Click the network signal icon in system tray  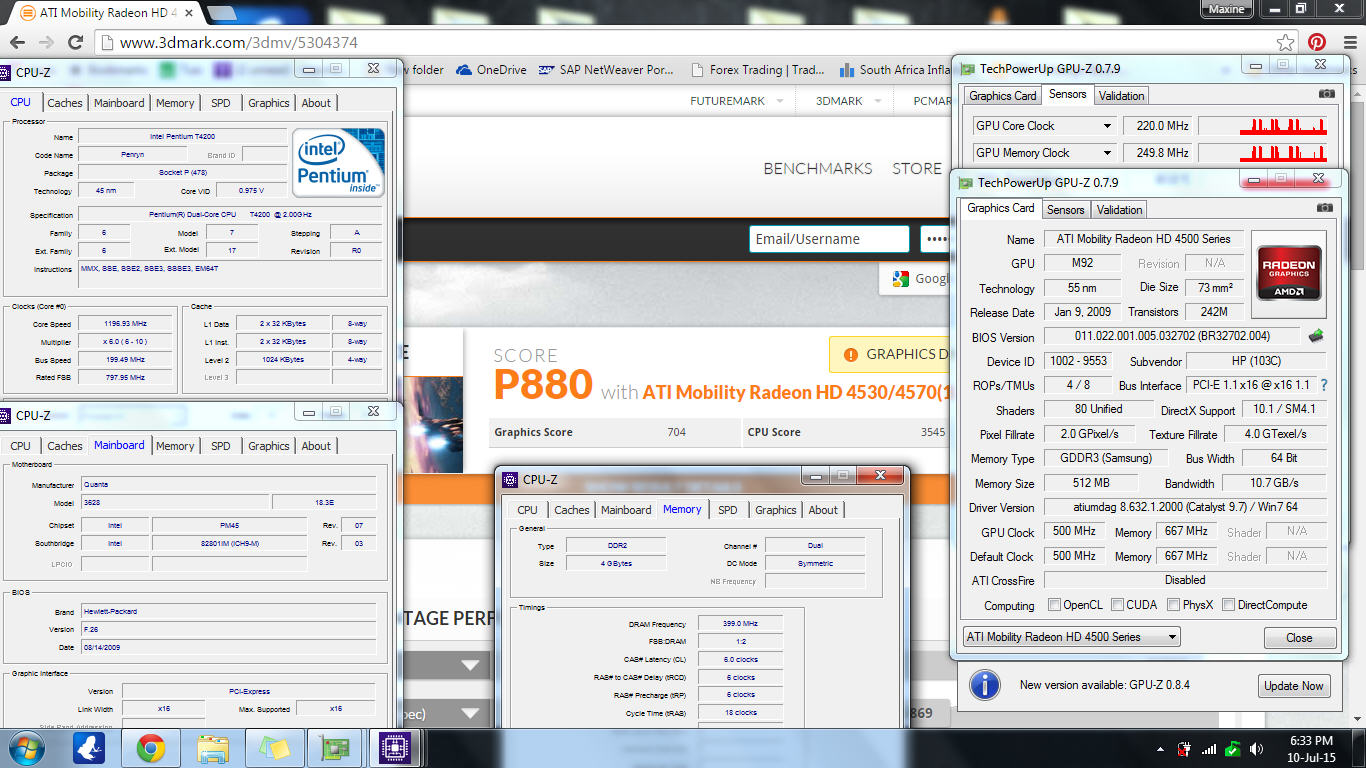(1209, 748)
